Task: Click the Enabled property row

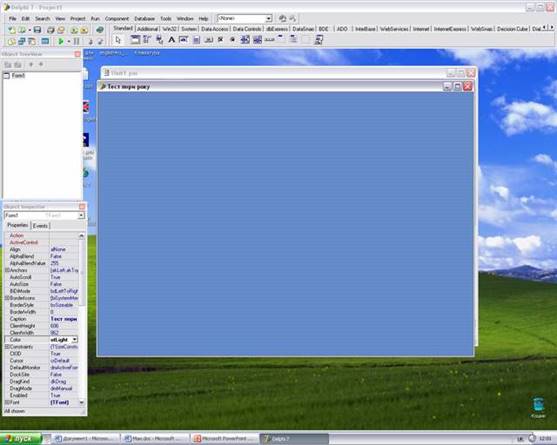Action: (x=42, y=395)
